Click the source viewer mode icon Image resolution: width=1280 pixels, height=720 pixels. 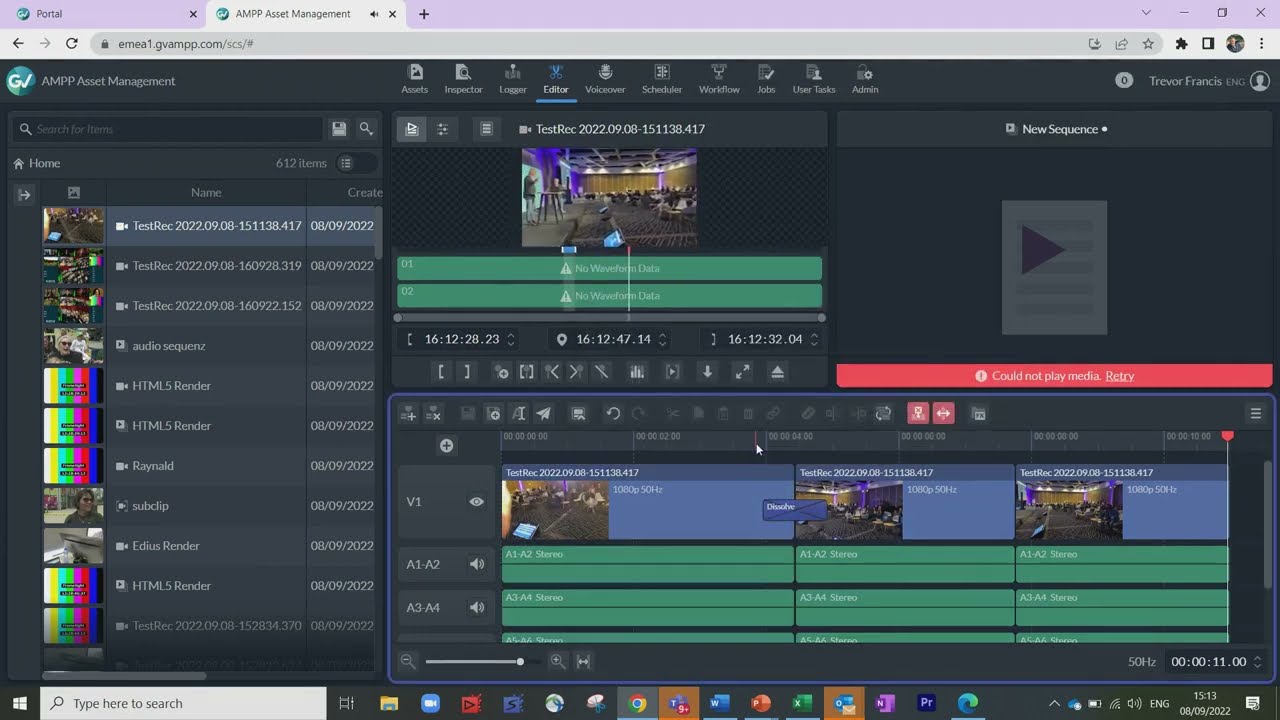pos(411,129)
